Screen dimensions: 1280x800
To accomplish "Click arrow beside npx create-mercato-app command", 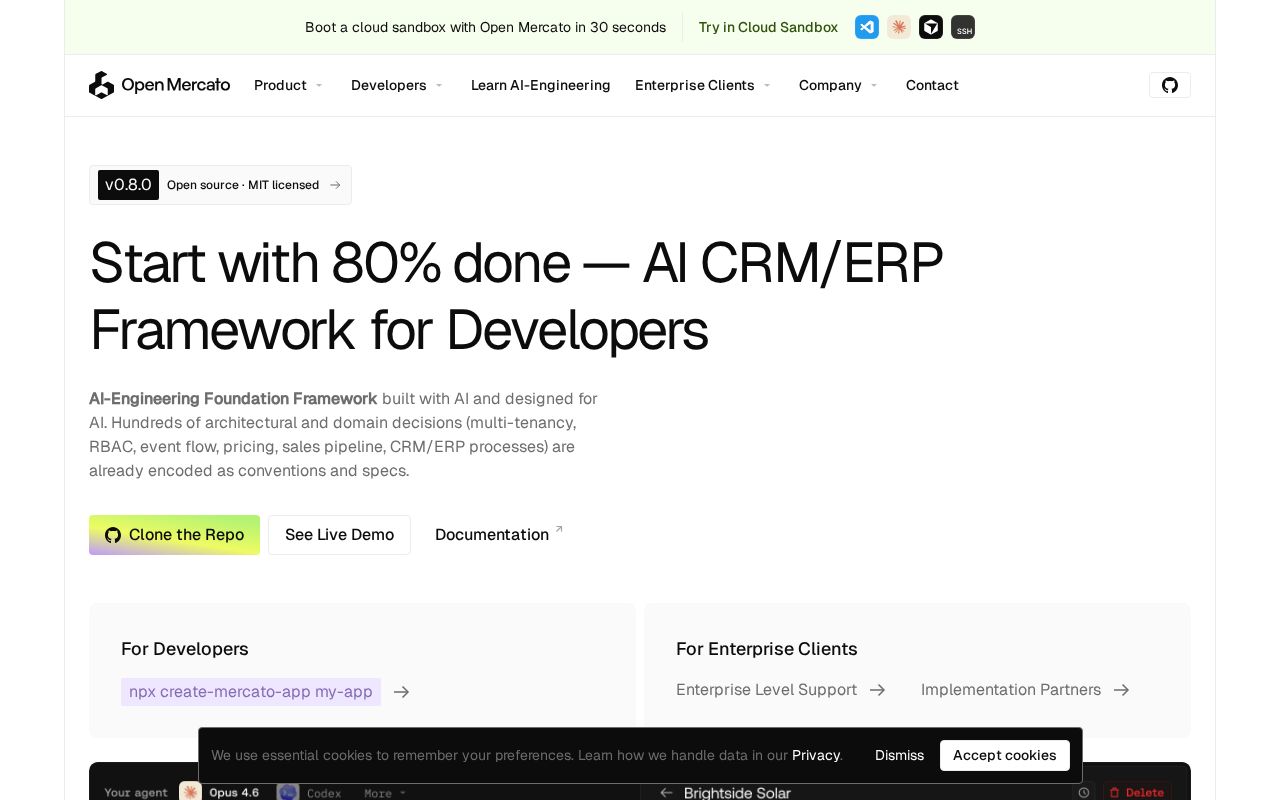I will [x=402, y=692].
